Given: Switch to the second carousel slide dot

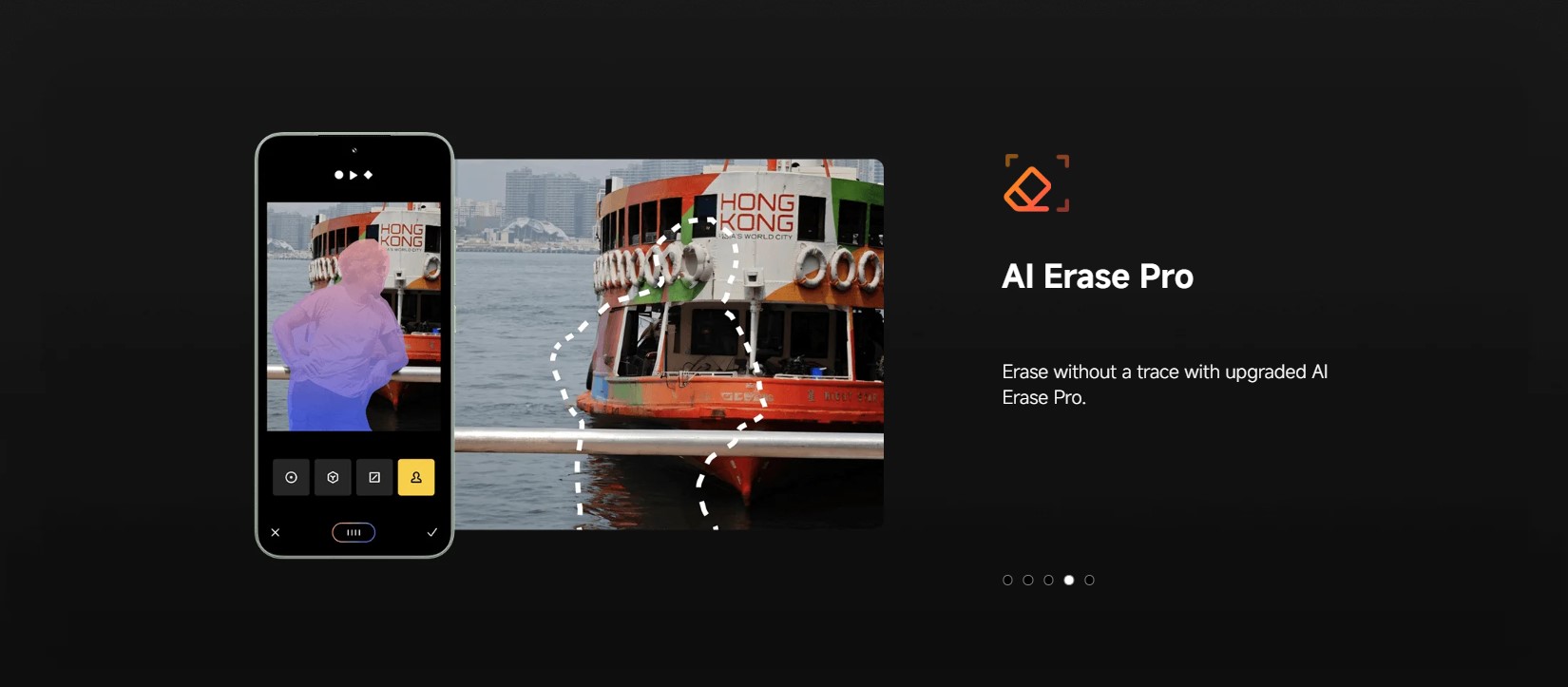Looking at the screenshot, I should [x=1028, y=580].
